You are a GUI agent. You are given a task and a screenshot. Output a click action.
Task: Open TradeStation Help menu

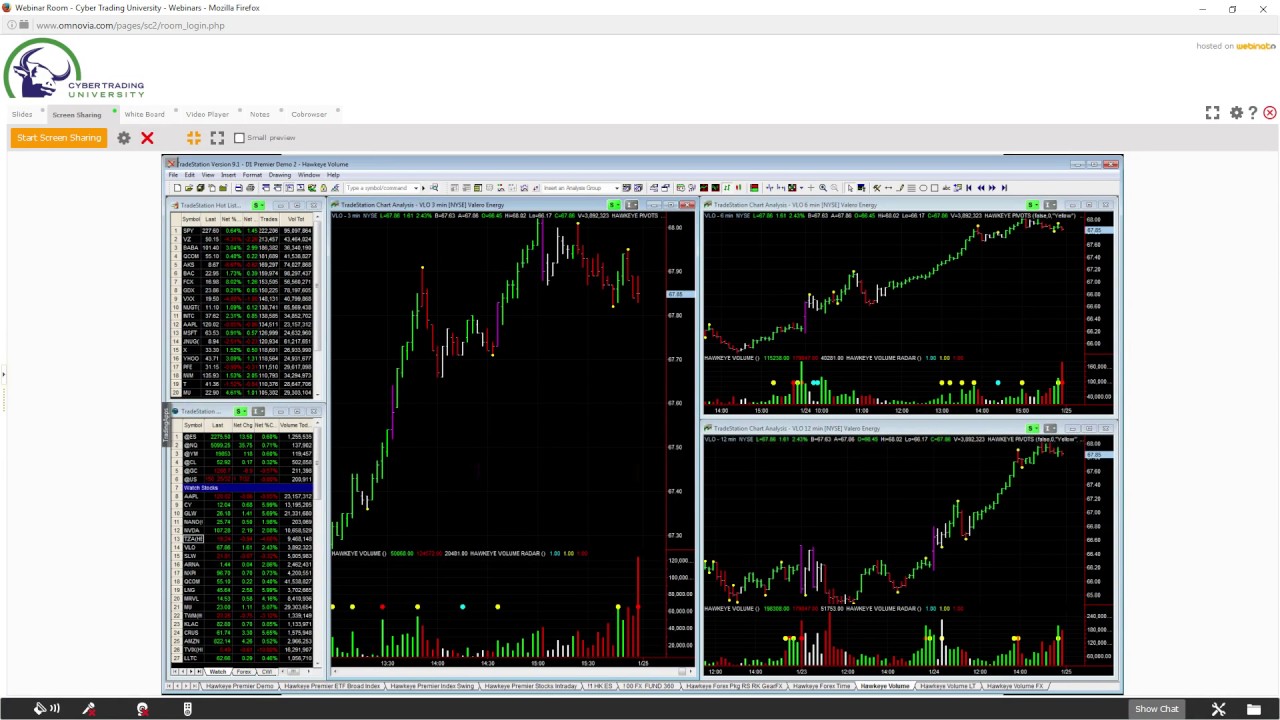pyautogui.click(x=333, y=175)
